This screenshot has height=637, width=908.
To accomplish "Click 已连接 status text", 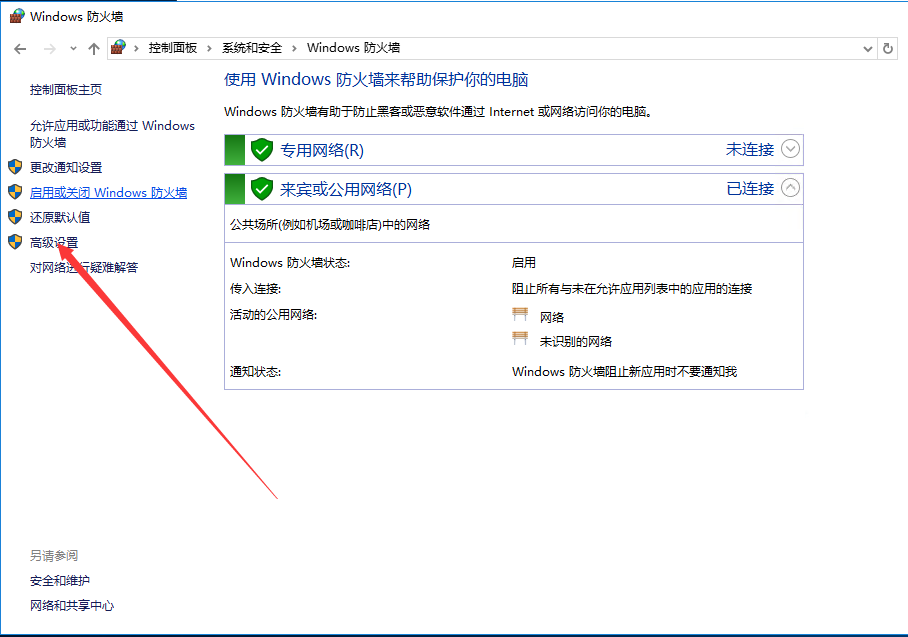I will pyautogui.click(x=750, y=188).
